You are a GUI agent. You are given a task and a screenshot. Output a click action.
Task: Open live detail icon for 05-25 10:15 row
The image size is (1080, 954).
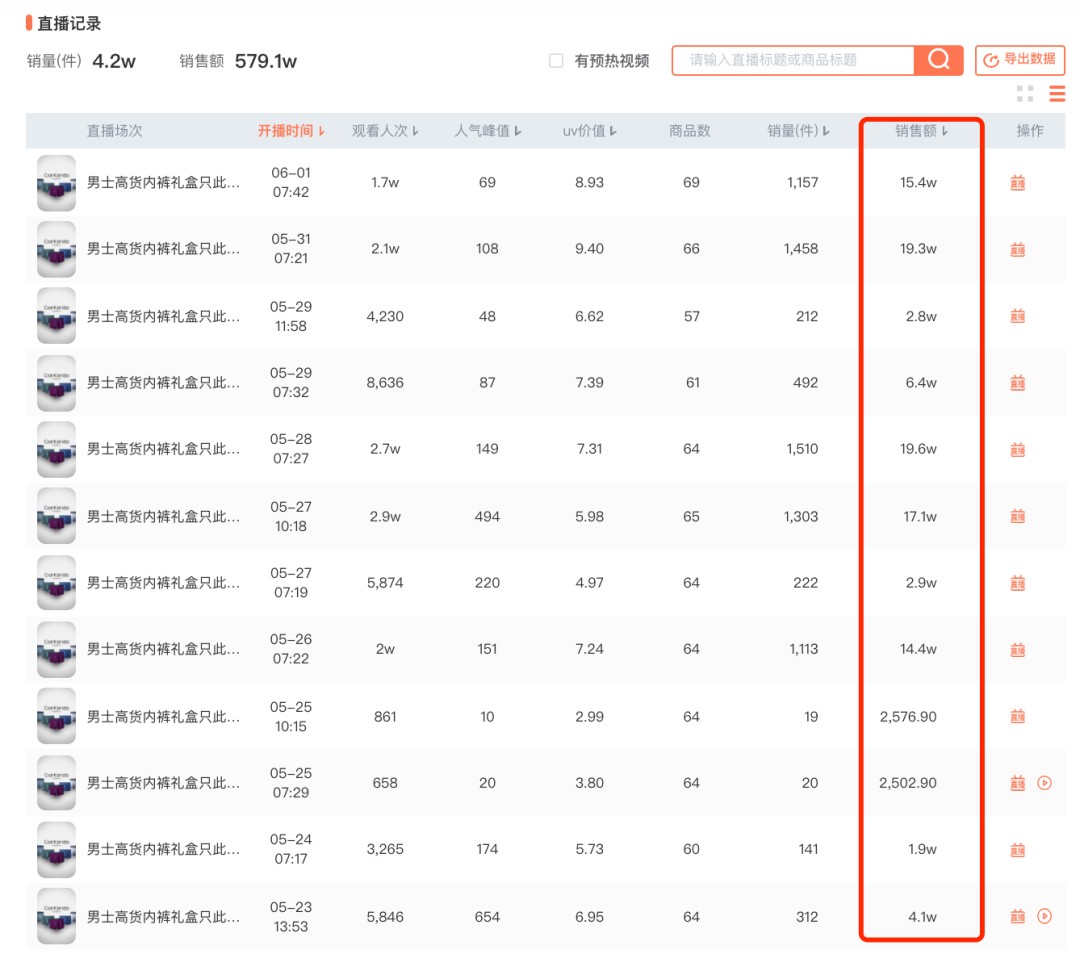click(x=1017, y=716)
